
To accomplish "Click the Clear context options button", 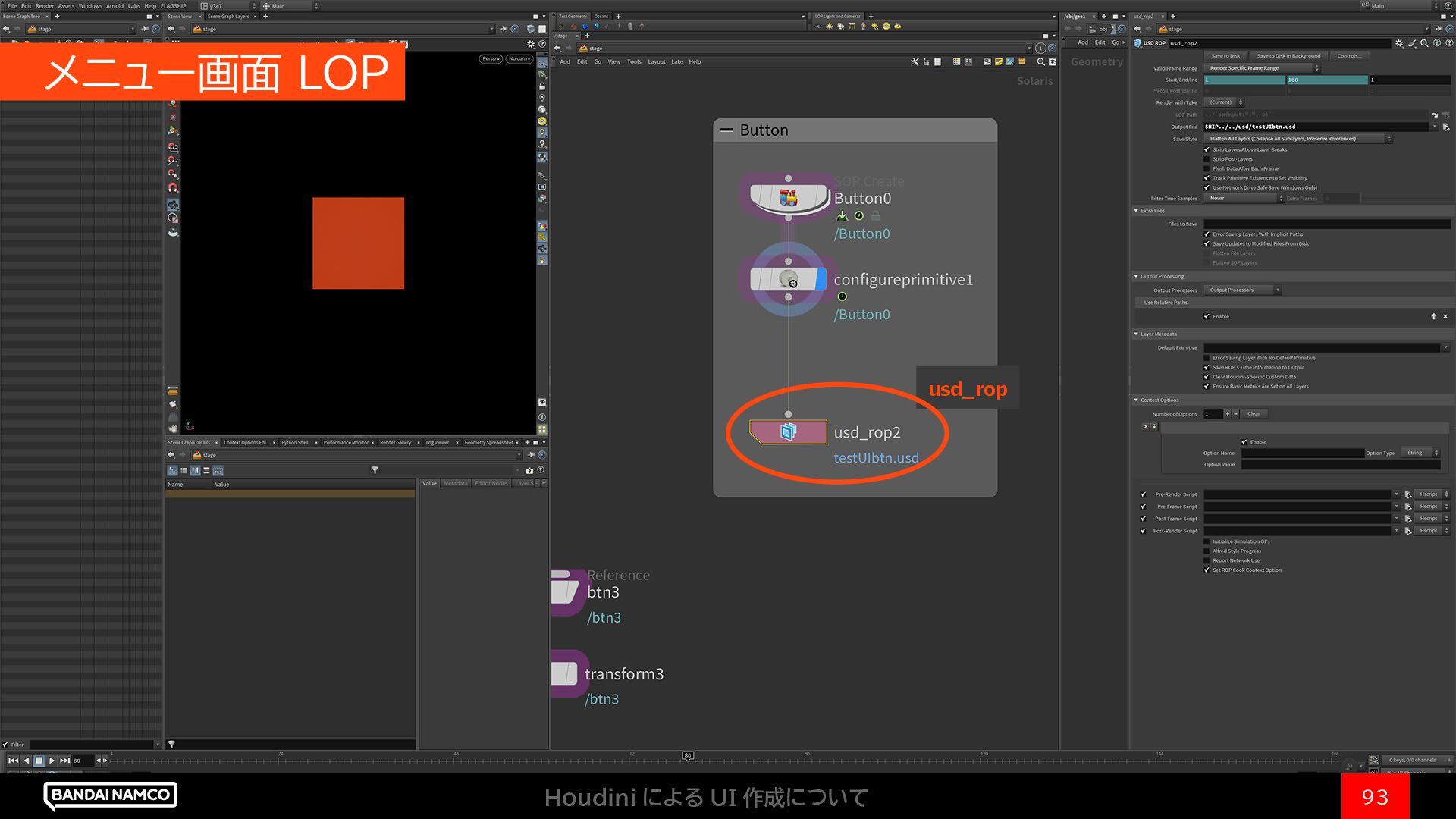I will click(1254, 414).
